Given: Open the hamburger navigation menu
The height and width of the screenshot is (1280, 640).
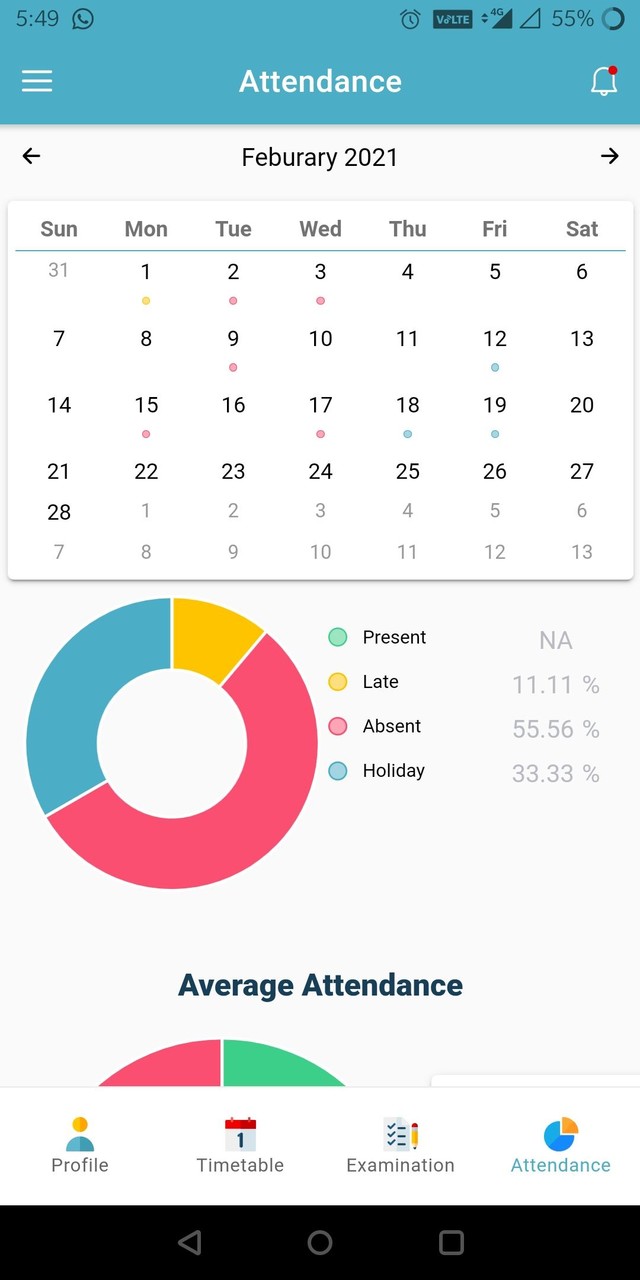Looking at the screenshot, I should pyautogui.click(x=37, y=81).
